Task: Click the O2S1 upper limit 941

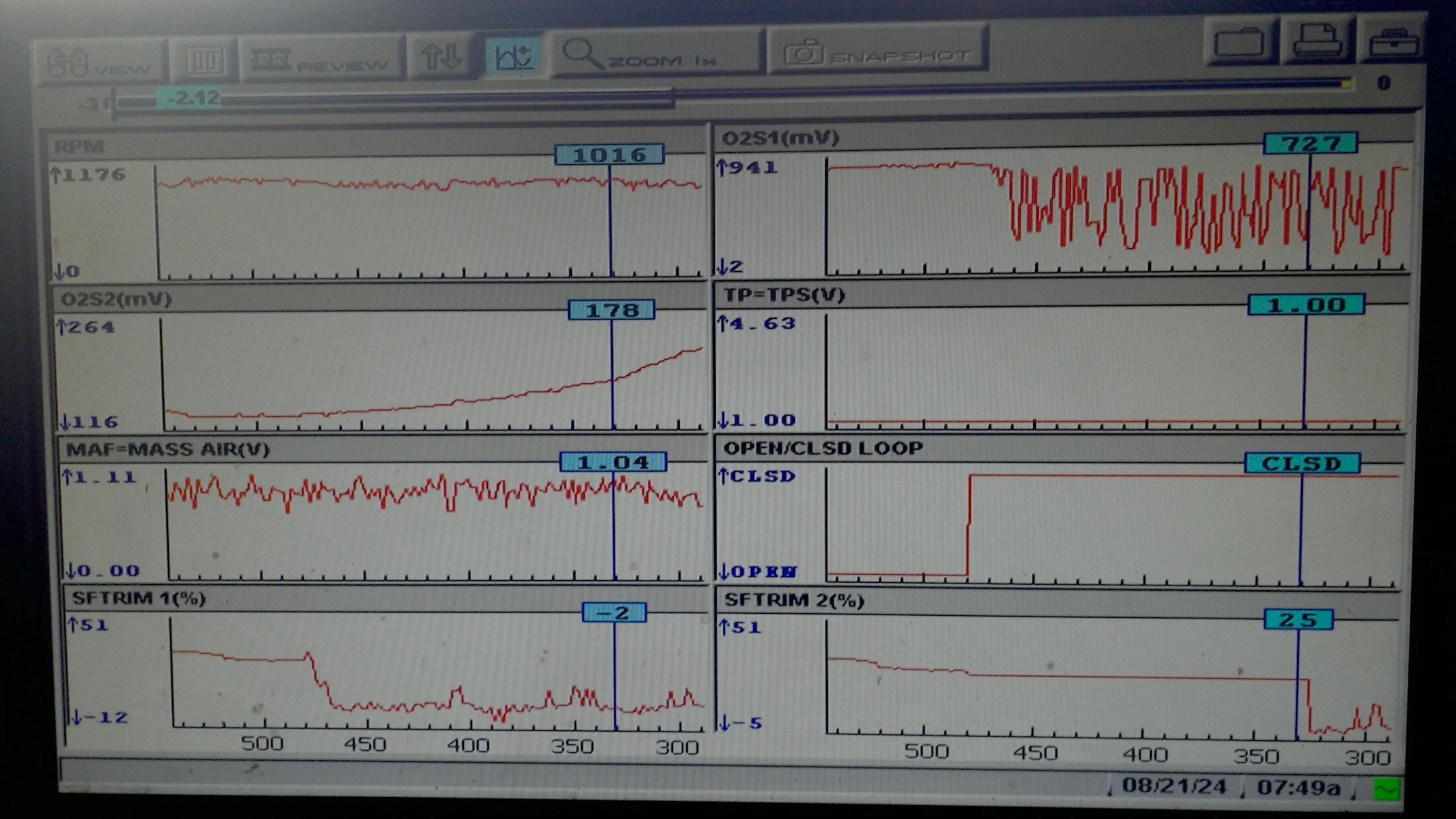Action: coord(748,167)
